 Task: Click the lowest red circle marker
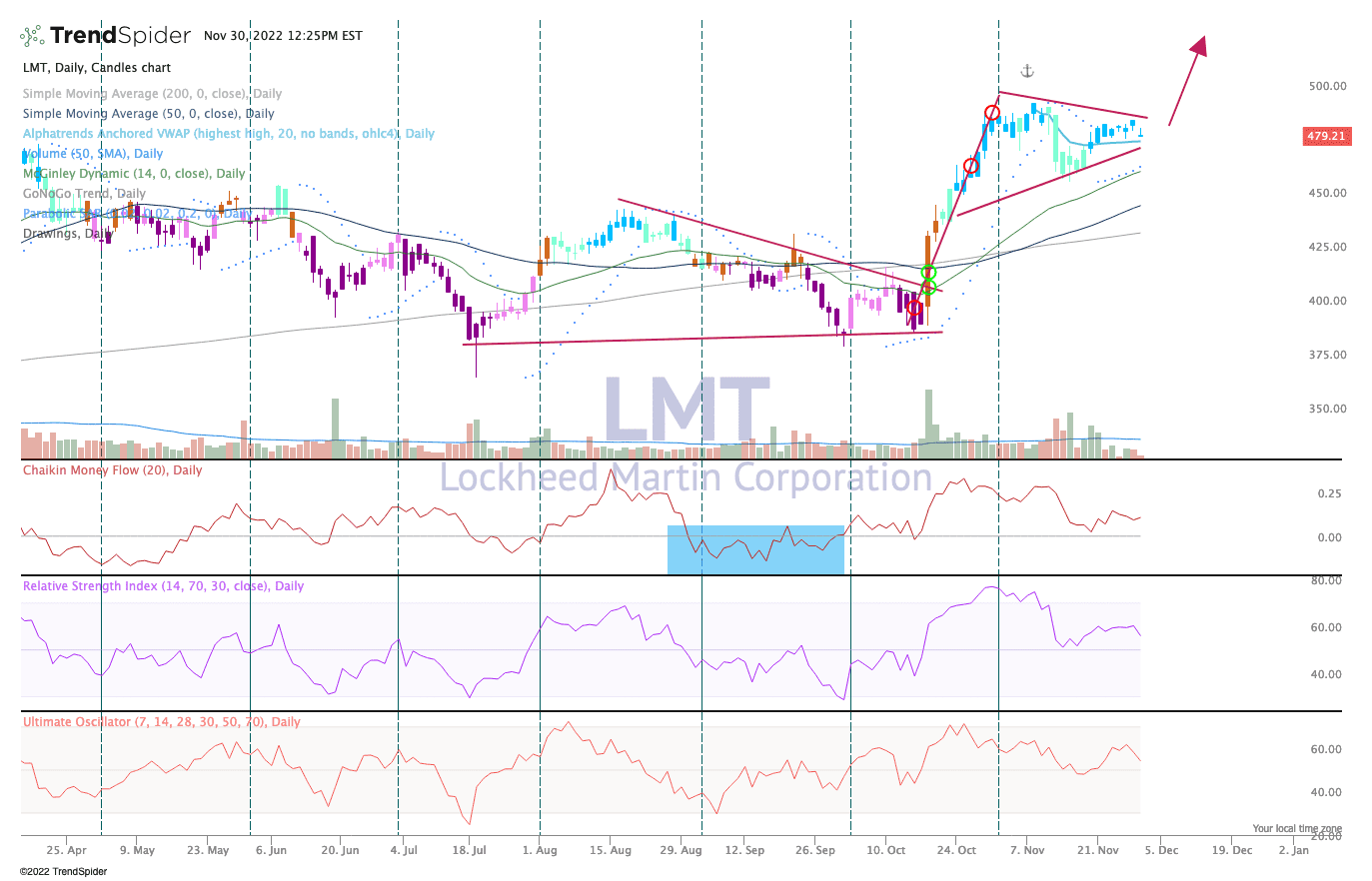[913, 308]
